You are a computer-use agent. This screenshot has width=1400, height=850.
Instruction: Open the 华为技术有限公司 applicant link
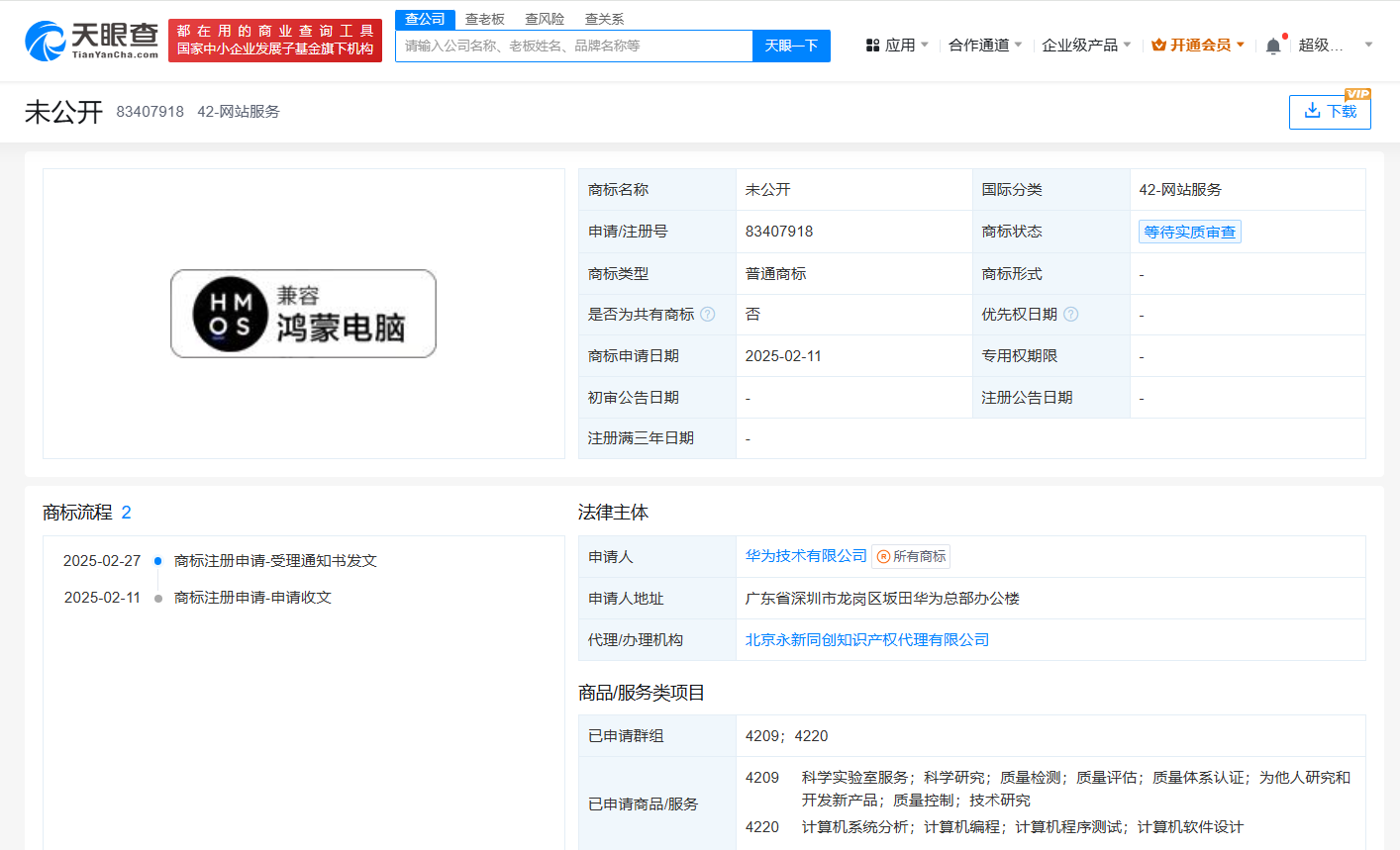click(x=806, y=556)
